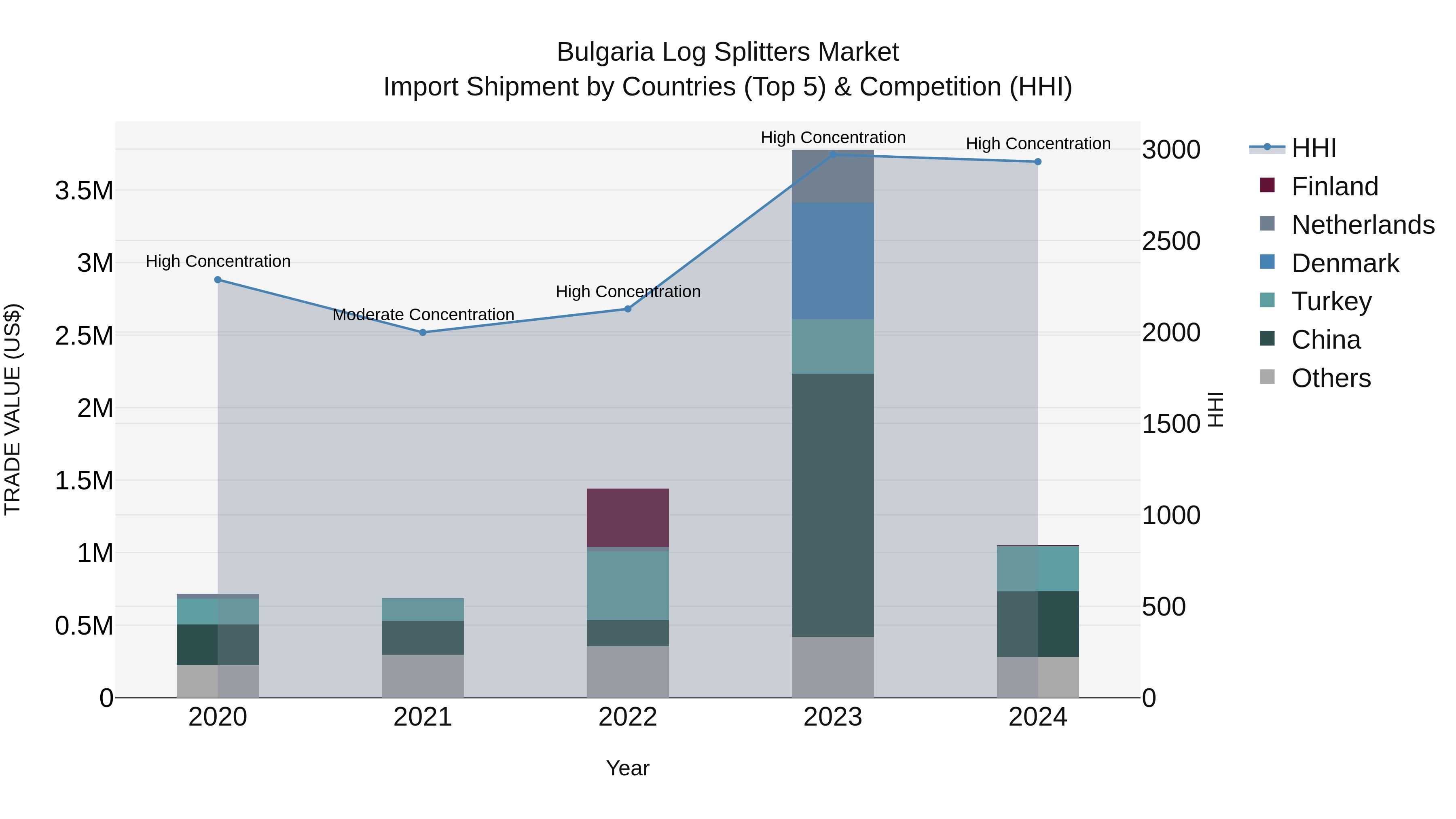
Task: Click the '0.5M' left axis tick label
Action: (x=84, y=626)
